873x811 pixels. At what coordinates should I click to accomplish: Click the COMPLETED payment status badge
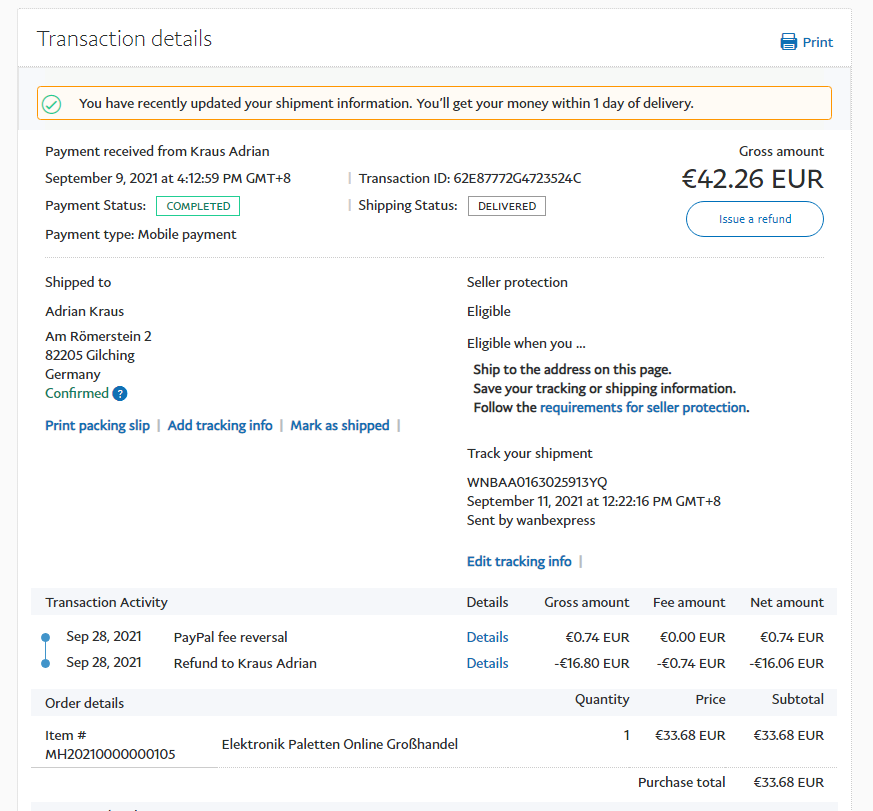198,206
